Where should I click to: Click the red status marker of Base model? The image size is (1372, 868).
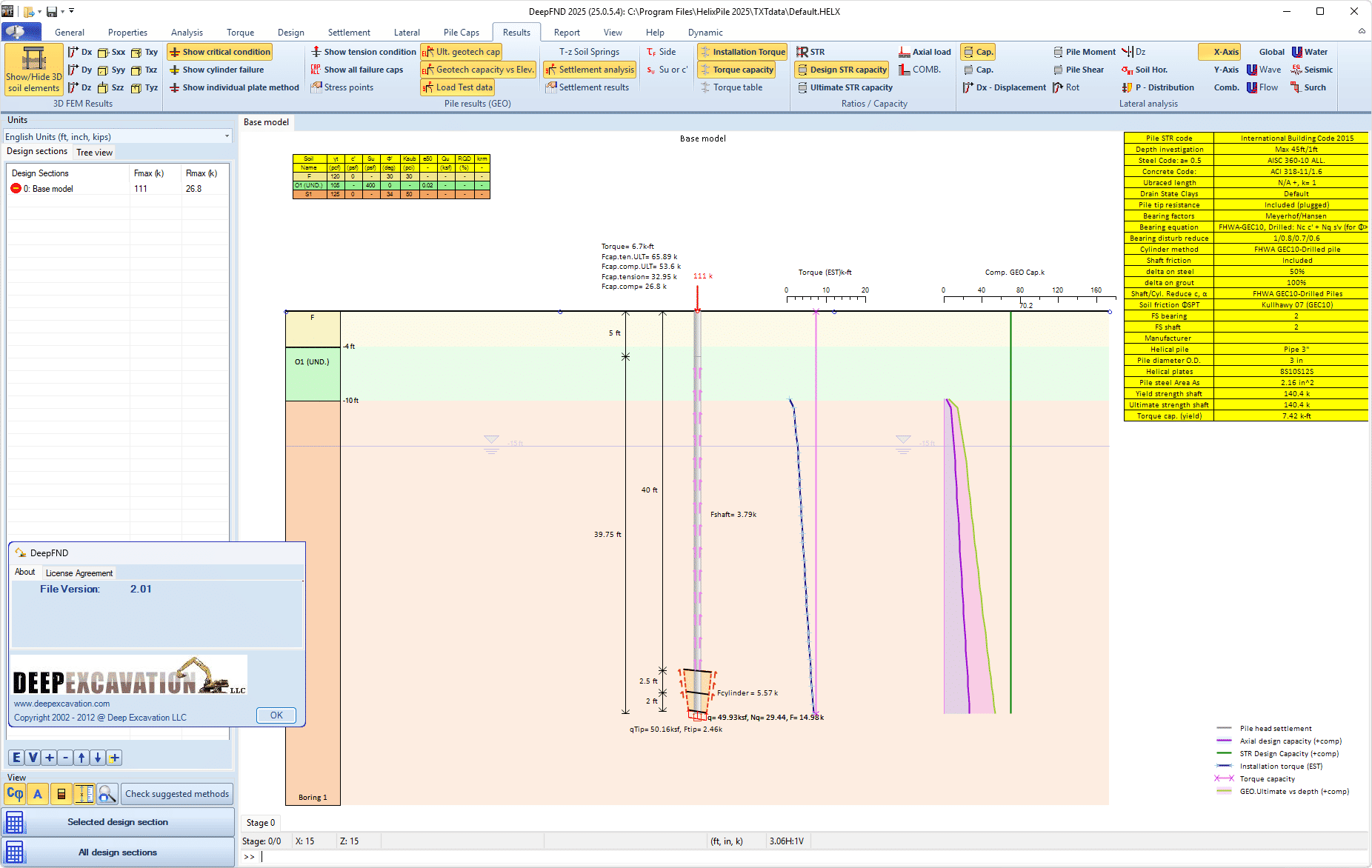16,189
